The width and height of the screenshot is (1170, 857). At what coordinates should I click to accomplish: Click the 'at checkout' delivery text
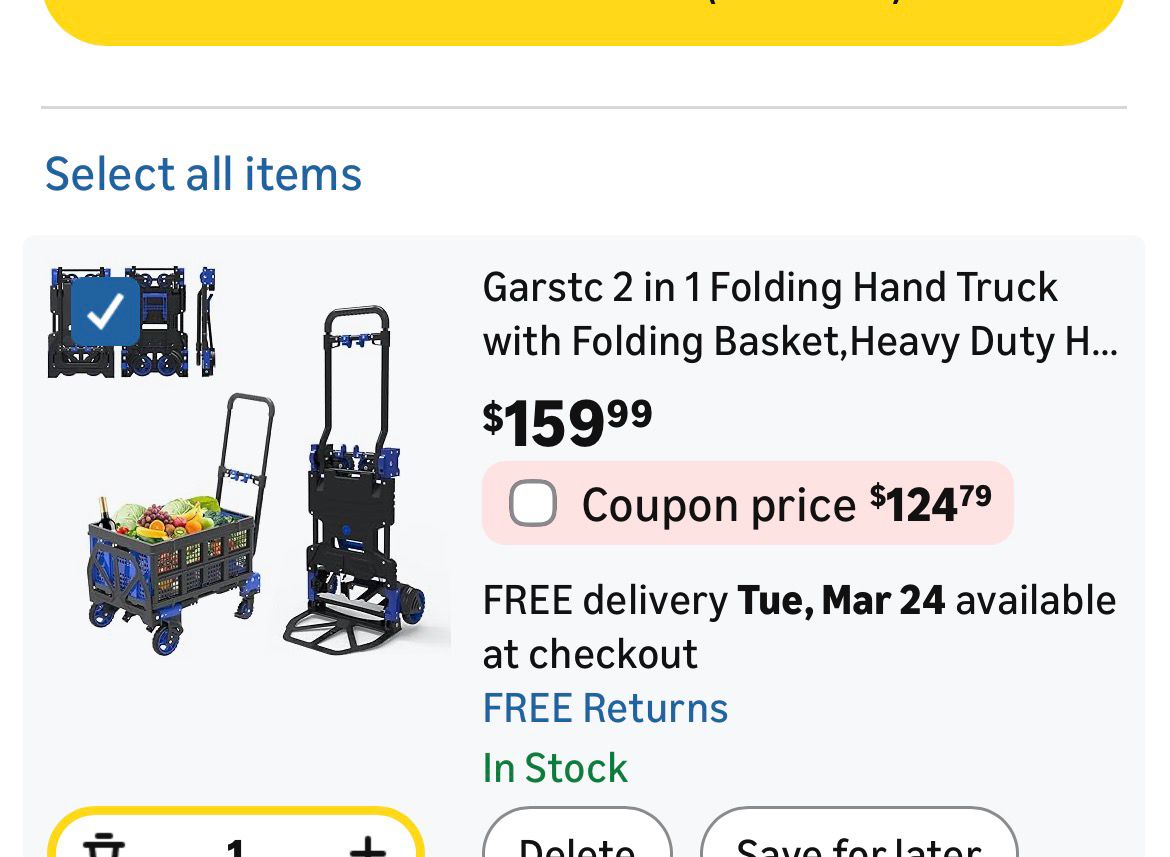590,654
